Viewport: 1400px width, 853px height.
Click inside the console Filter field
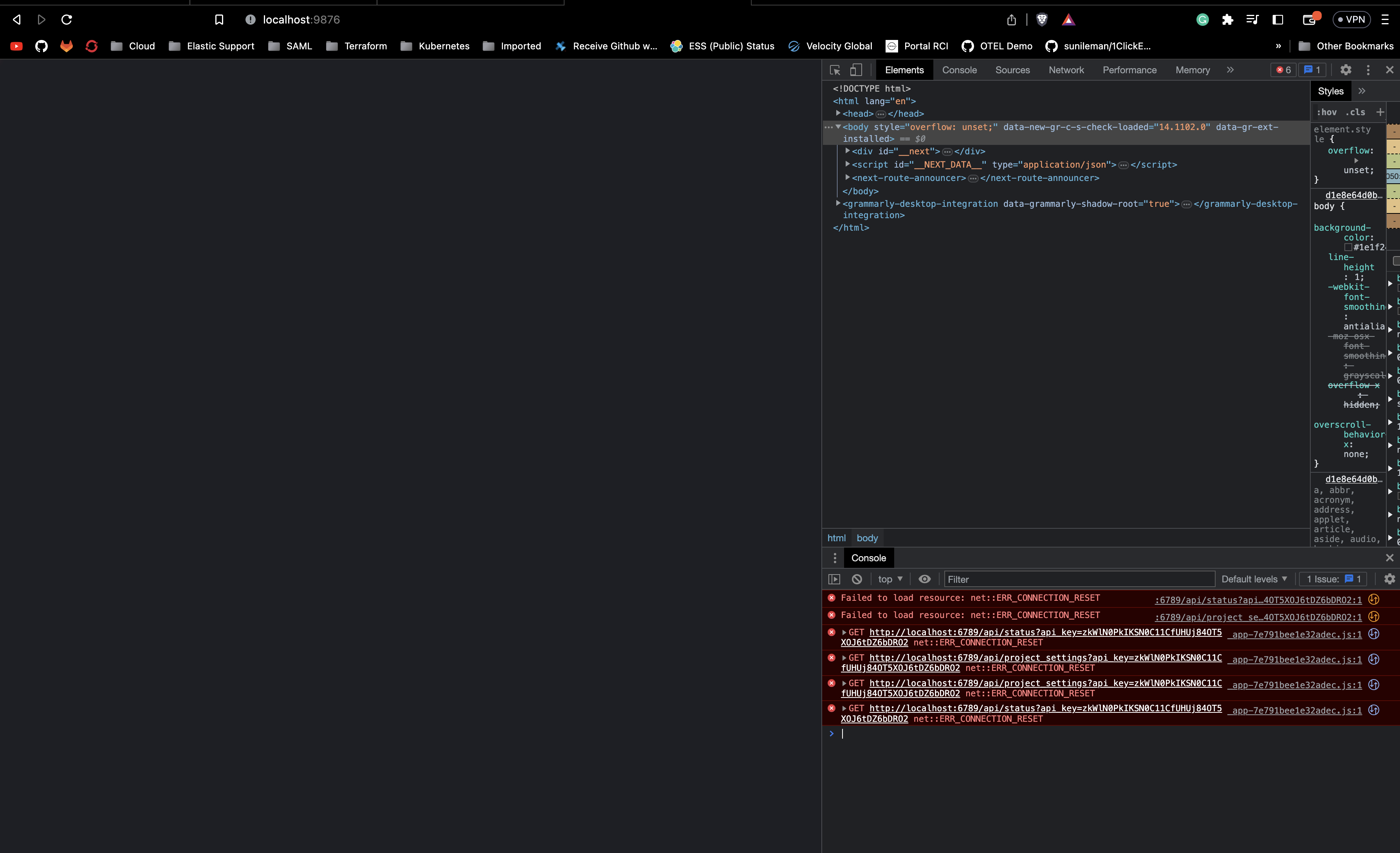click(1079, 579)
